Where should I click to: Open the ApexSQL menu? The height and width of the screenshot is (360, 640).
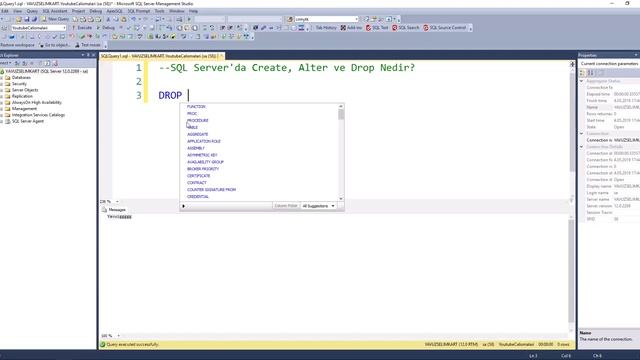114,11
